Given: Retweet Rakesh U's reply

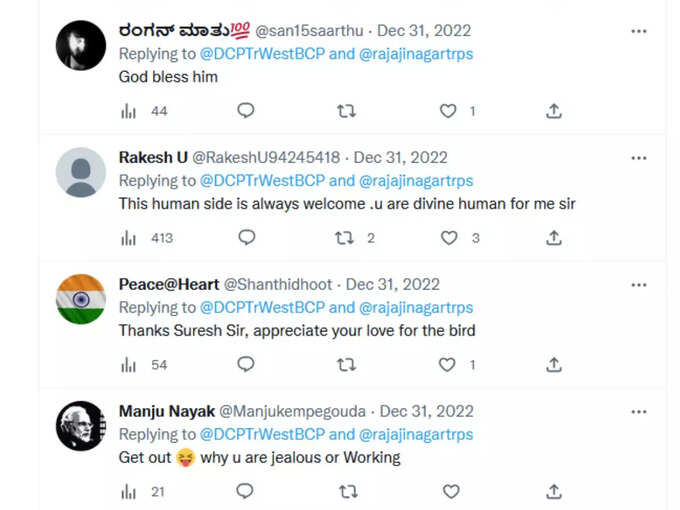Looking at the screenshot, I should click(344, 238).
